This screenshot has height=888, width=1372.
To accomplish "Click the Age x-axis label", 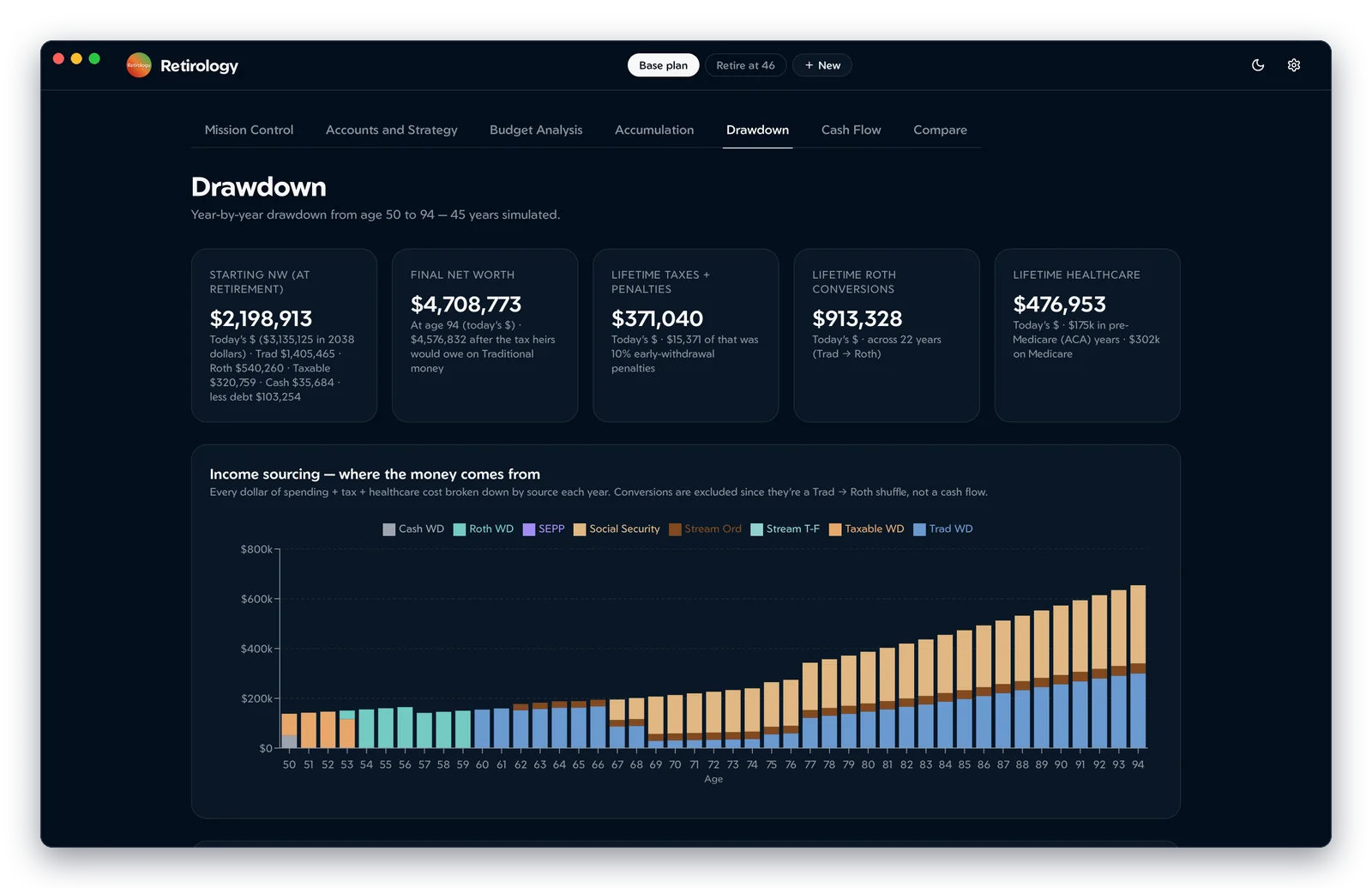I will (713, 779).
